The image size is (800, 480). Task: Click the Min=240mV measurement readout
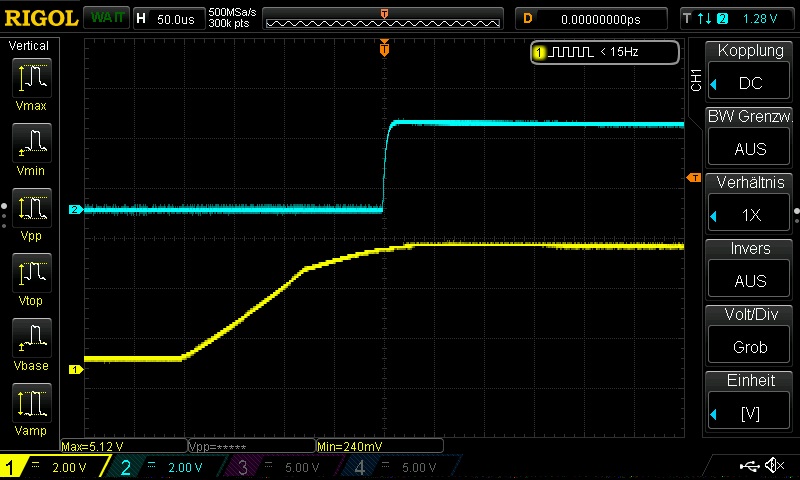coord(380,446)
